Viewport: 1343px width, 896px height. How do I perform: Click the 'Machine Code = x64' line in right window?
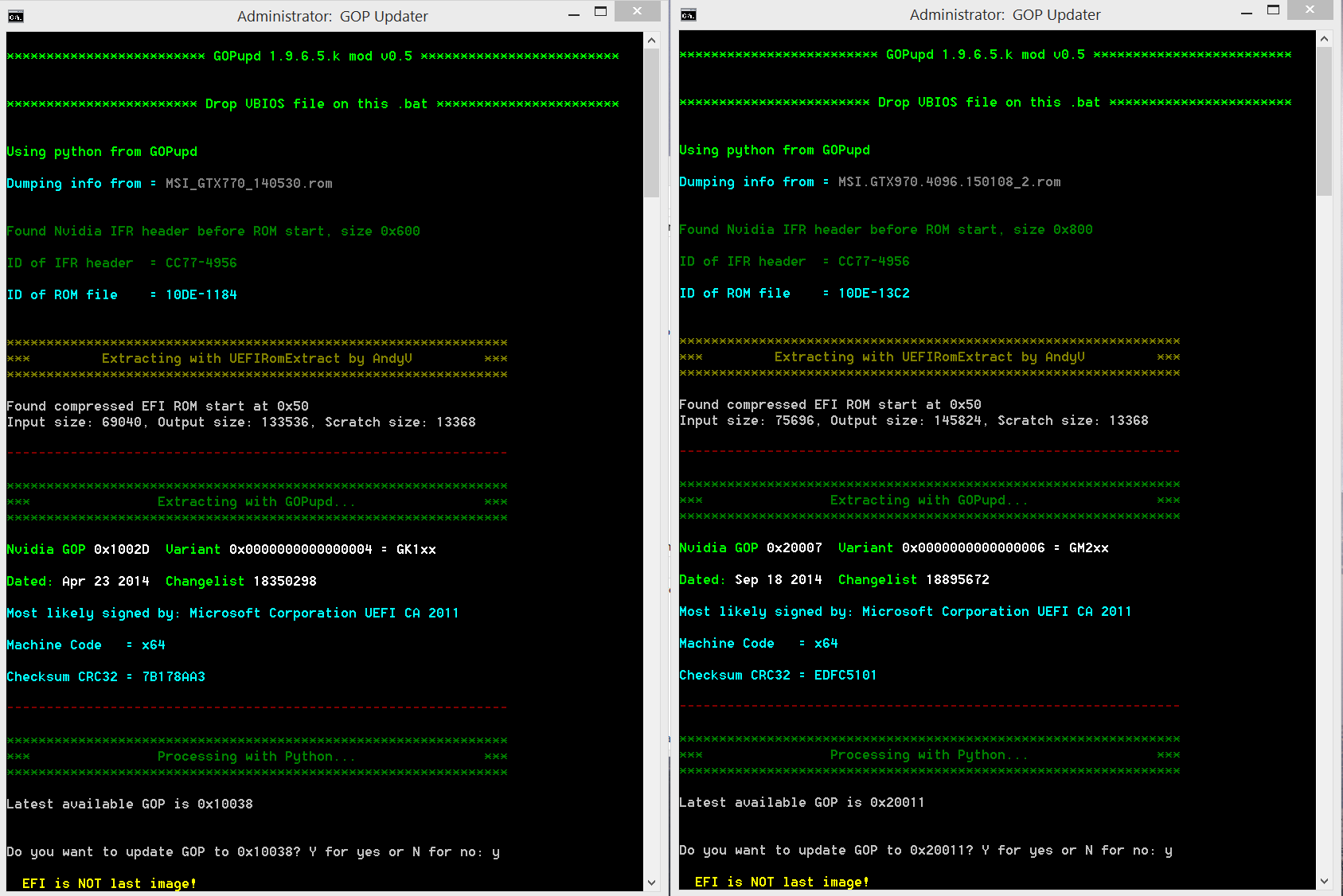click(759, 644)
